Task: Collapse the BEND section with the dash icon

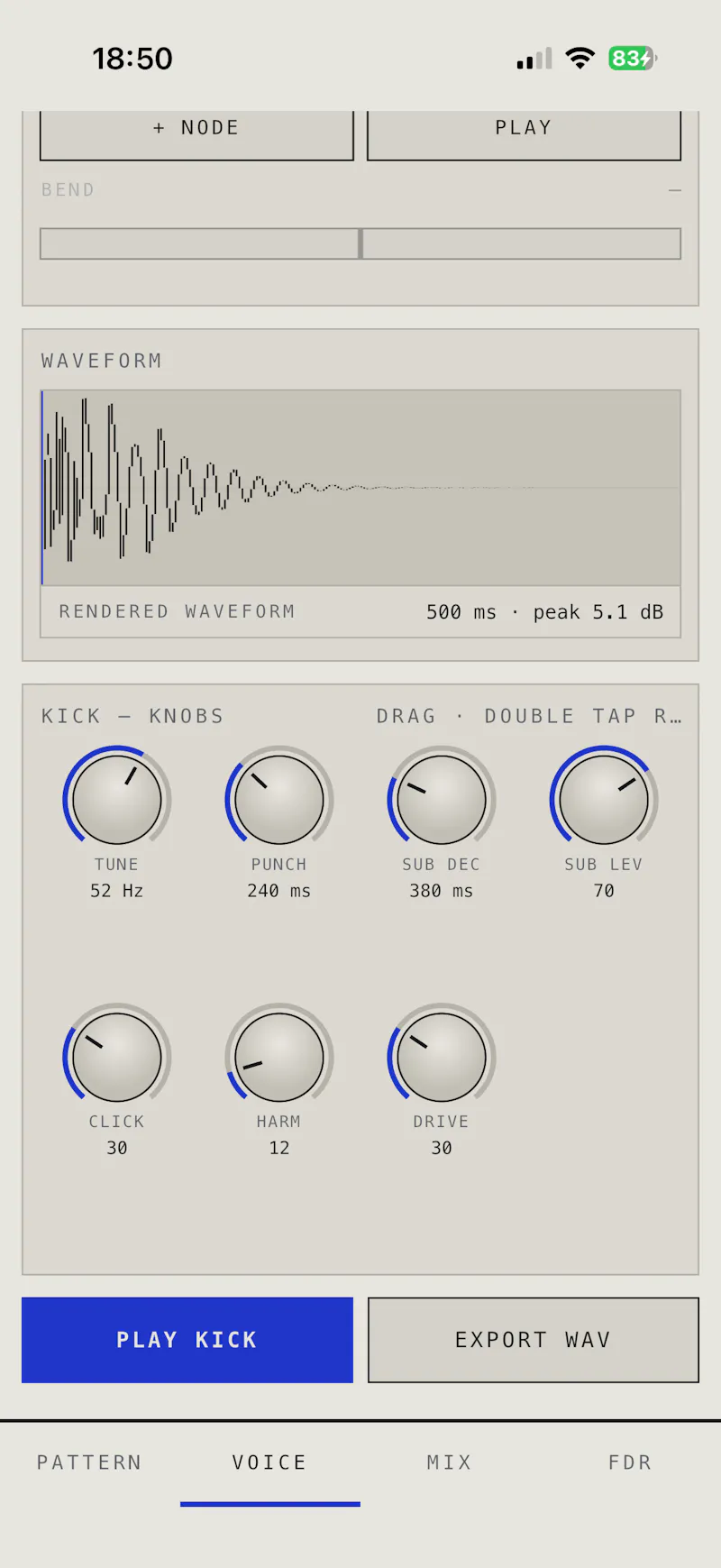Action: coord(675,190)
